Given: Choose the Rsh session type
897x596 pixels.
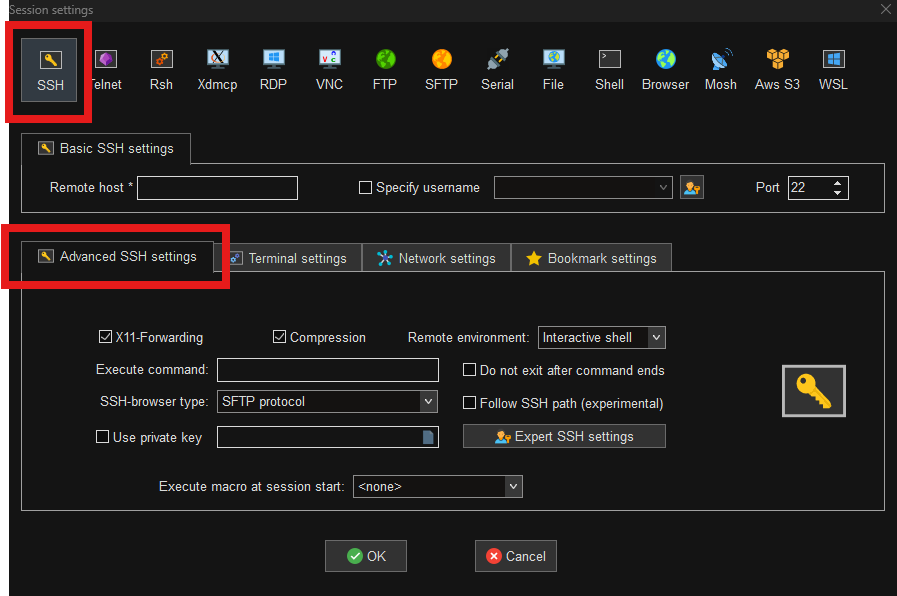Looking at the screenshot, I should click(161, 70).
